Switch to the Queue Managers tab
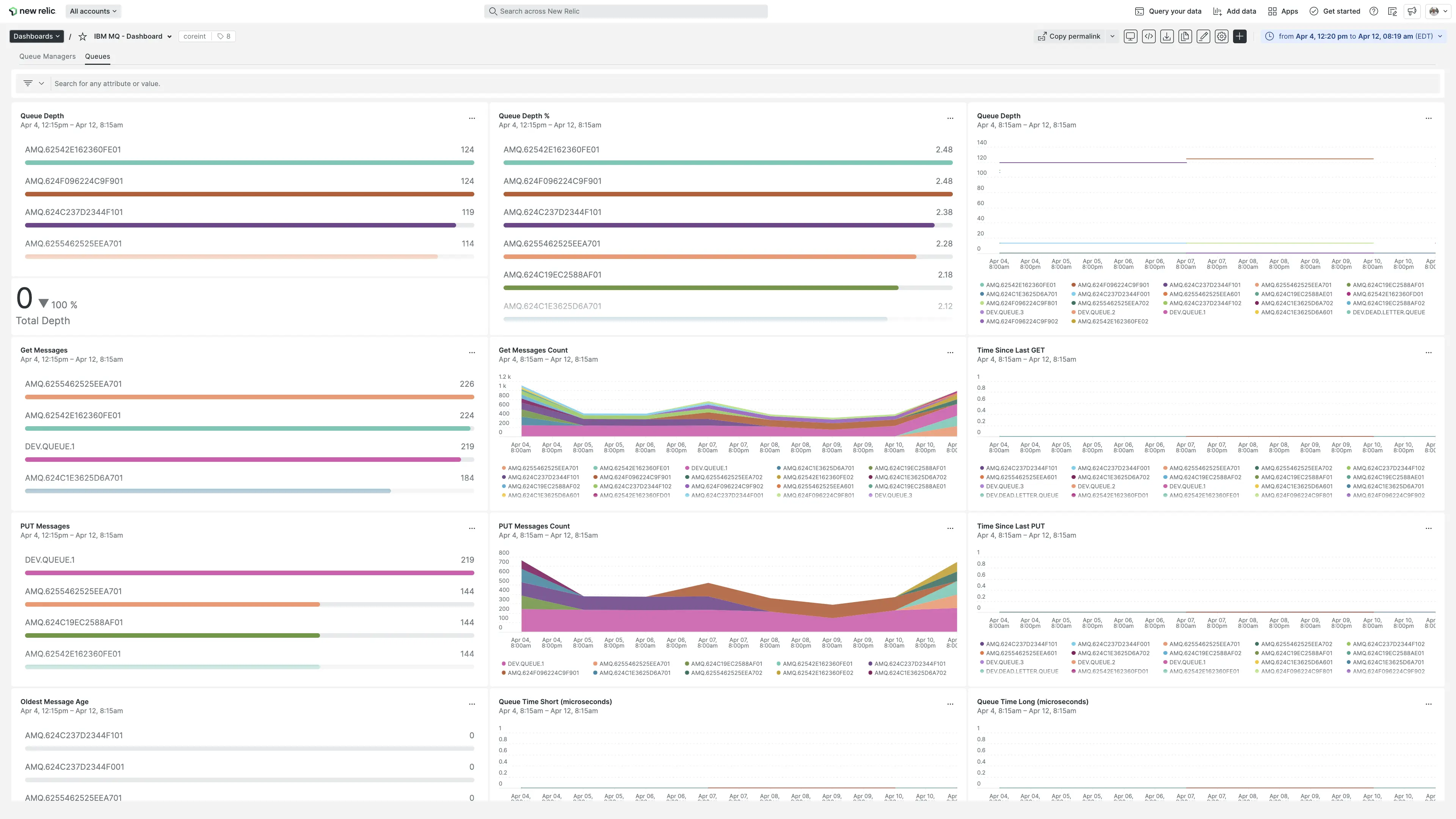Image resolution: width=1456 pixels, height=819 pixels. [x=47, y=56]
